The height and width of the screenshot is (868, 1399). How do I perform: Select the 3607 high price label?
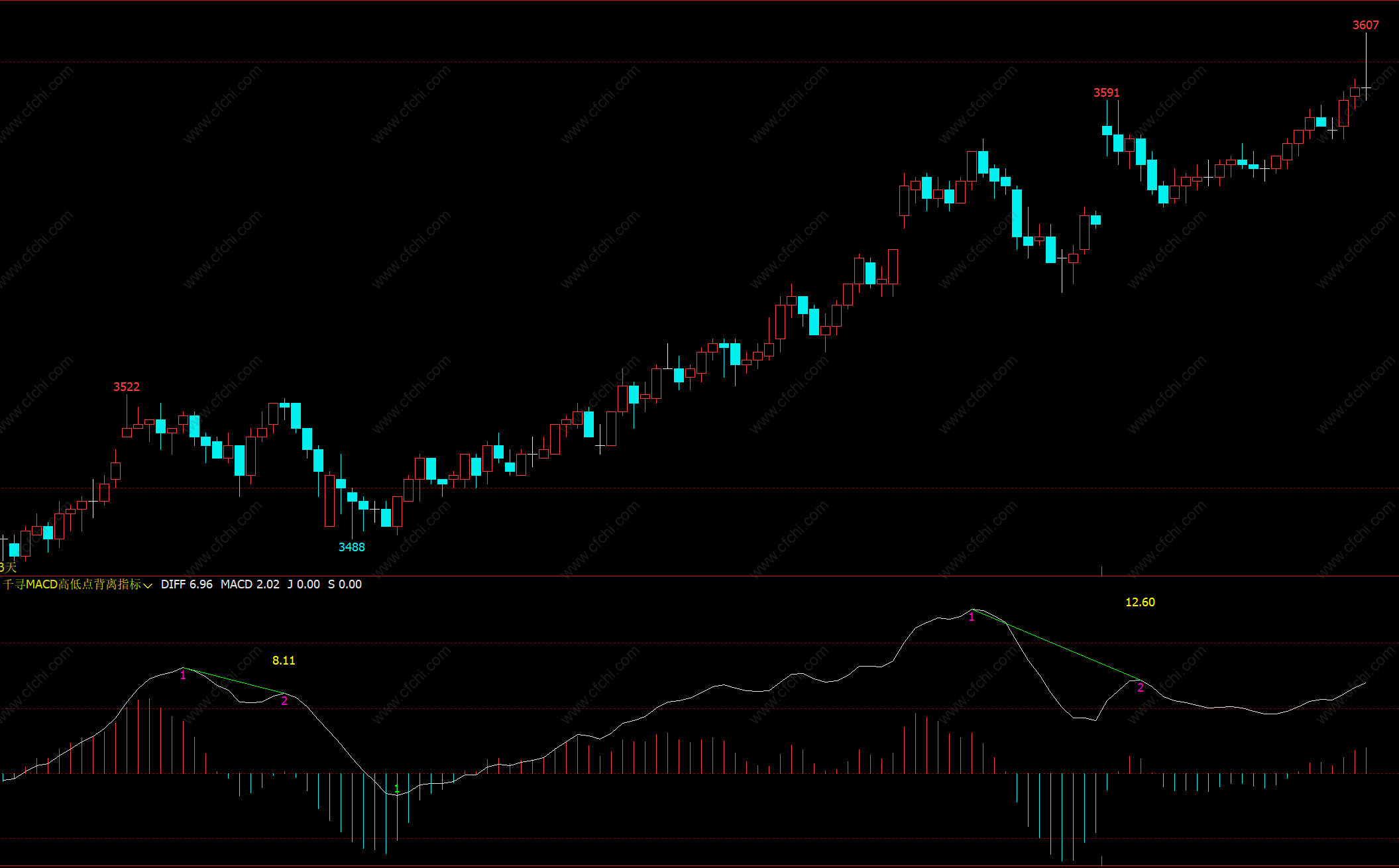click(x=1365, y=25)
